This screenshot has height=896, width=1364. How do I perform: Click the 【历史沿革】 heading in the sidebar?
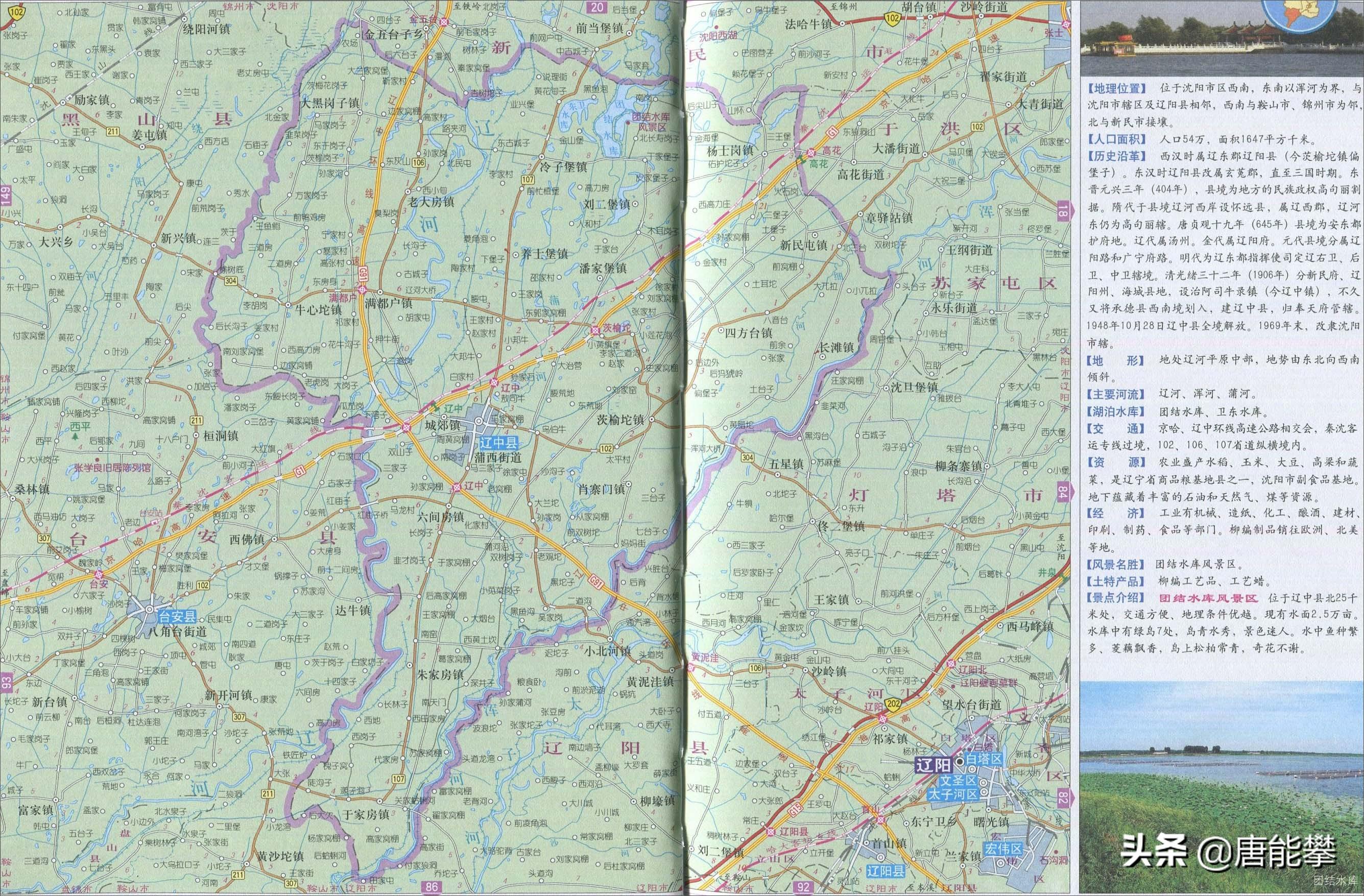1117,156
